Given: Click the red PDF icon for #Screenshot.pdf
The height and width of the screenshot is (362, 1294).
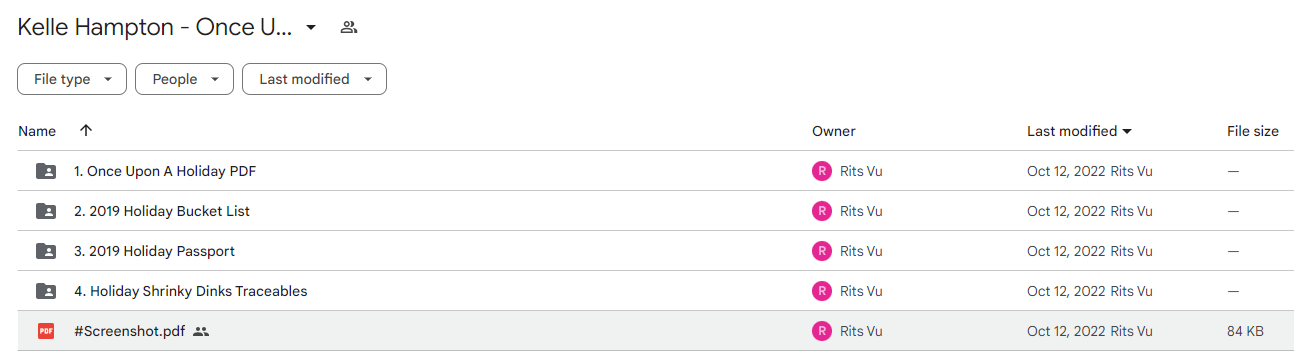Looking at the screenshot, I should click(x=46, y=331).
